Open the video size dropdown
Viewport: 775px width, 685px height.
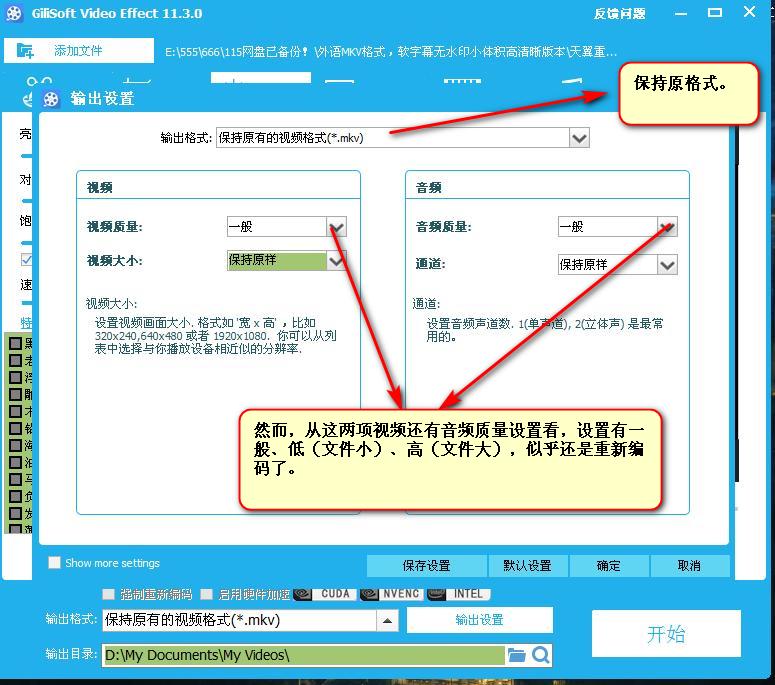(337, 260)
